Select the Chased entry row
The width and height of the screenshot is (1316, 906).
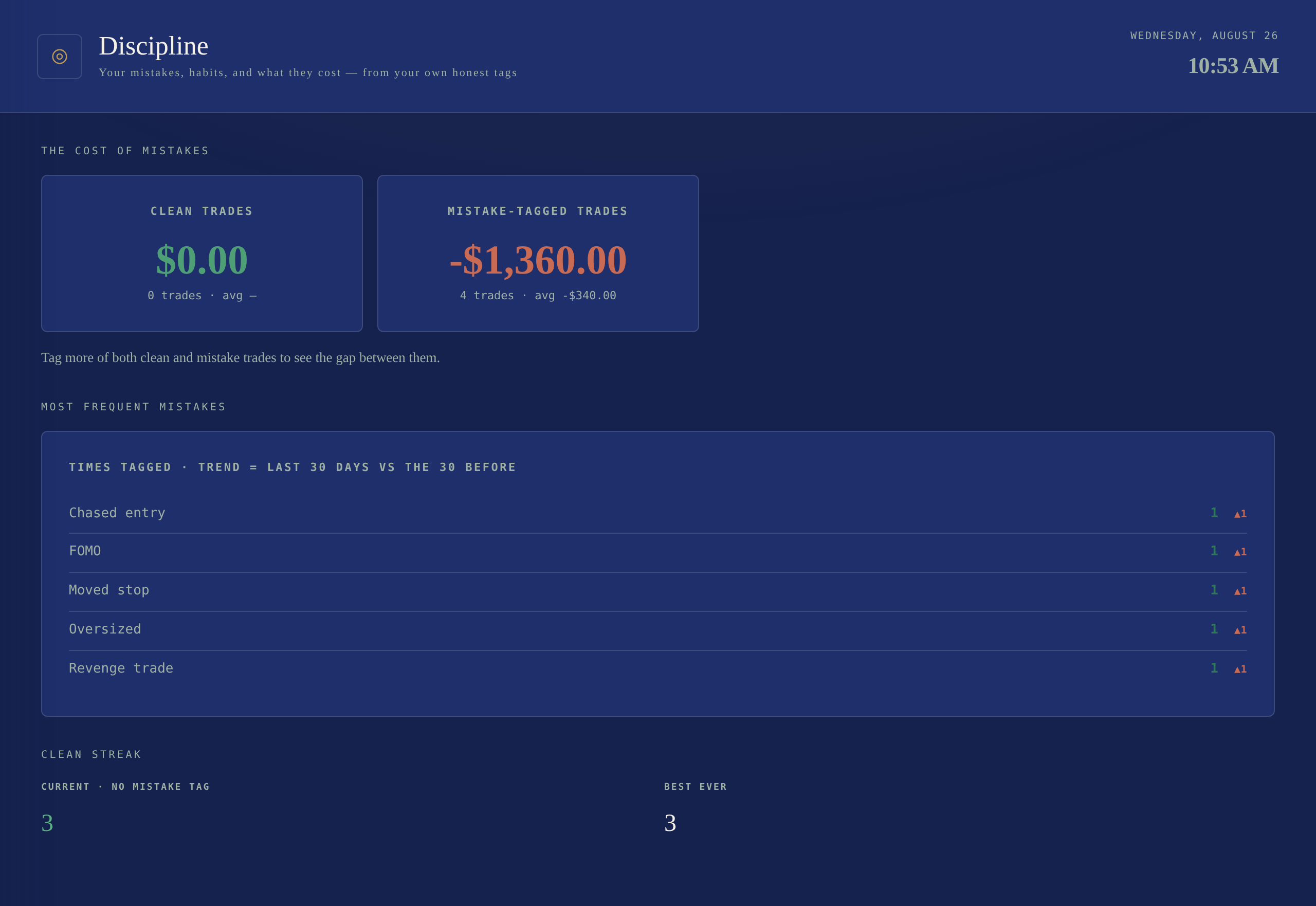(x=657, y=513)
